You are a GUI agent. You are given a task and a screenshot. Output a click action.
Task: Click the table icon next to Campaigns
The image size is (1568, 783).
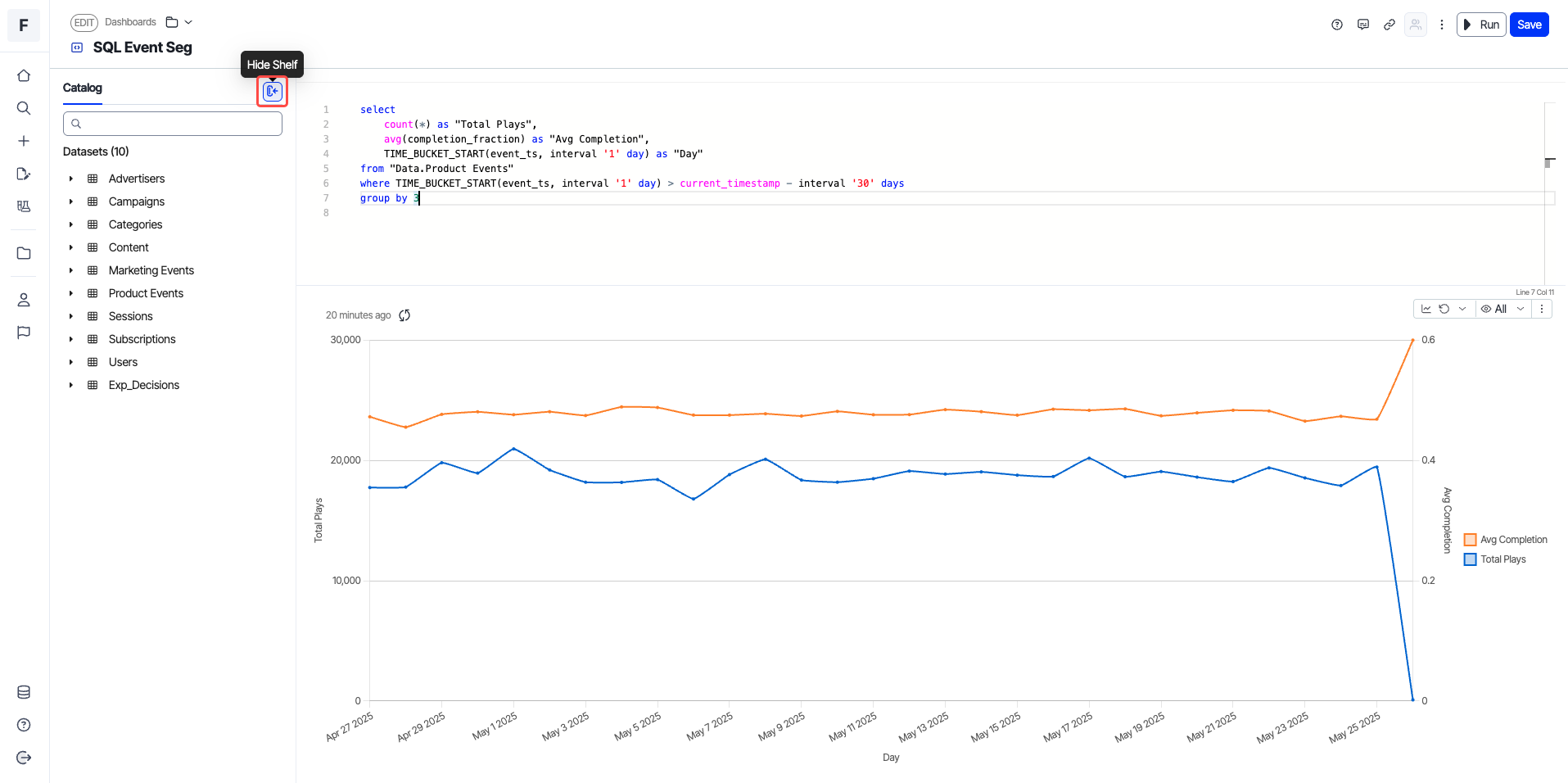pos(93,201)
